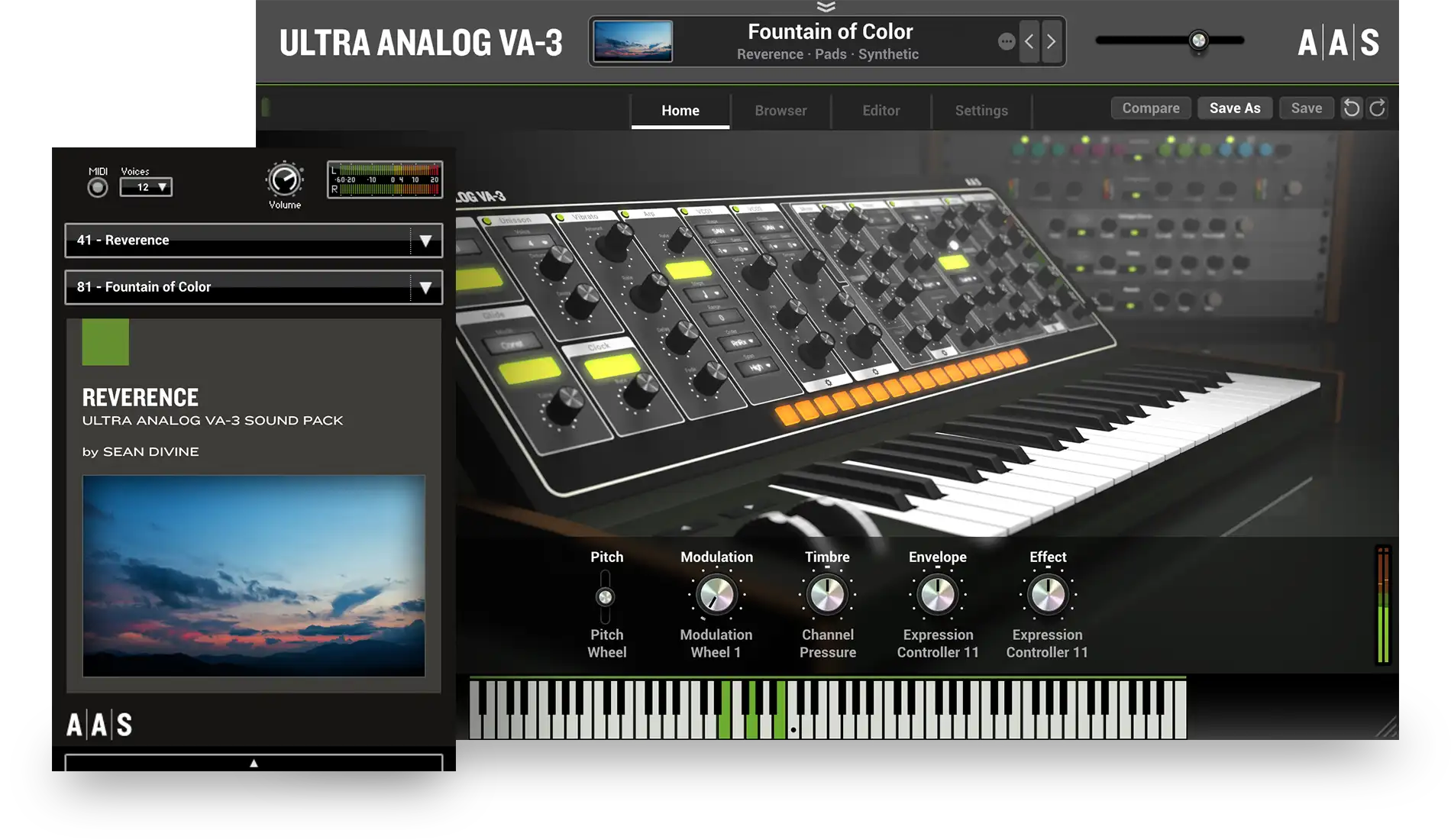Click the Envelope macro knob
Image resolution: width=1451 pixels, height=840 pixels.
tap(937, 596)
